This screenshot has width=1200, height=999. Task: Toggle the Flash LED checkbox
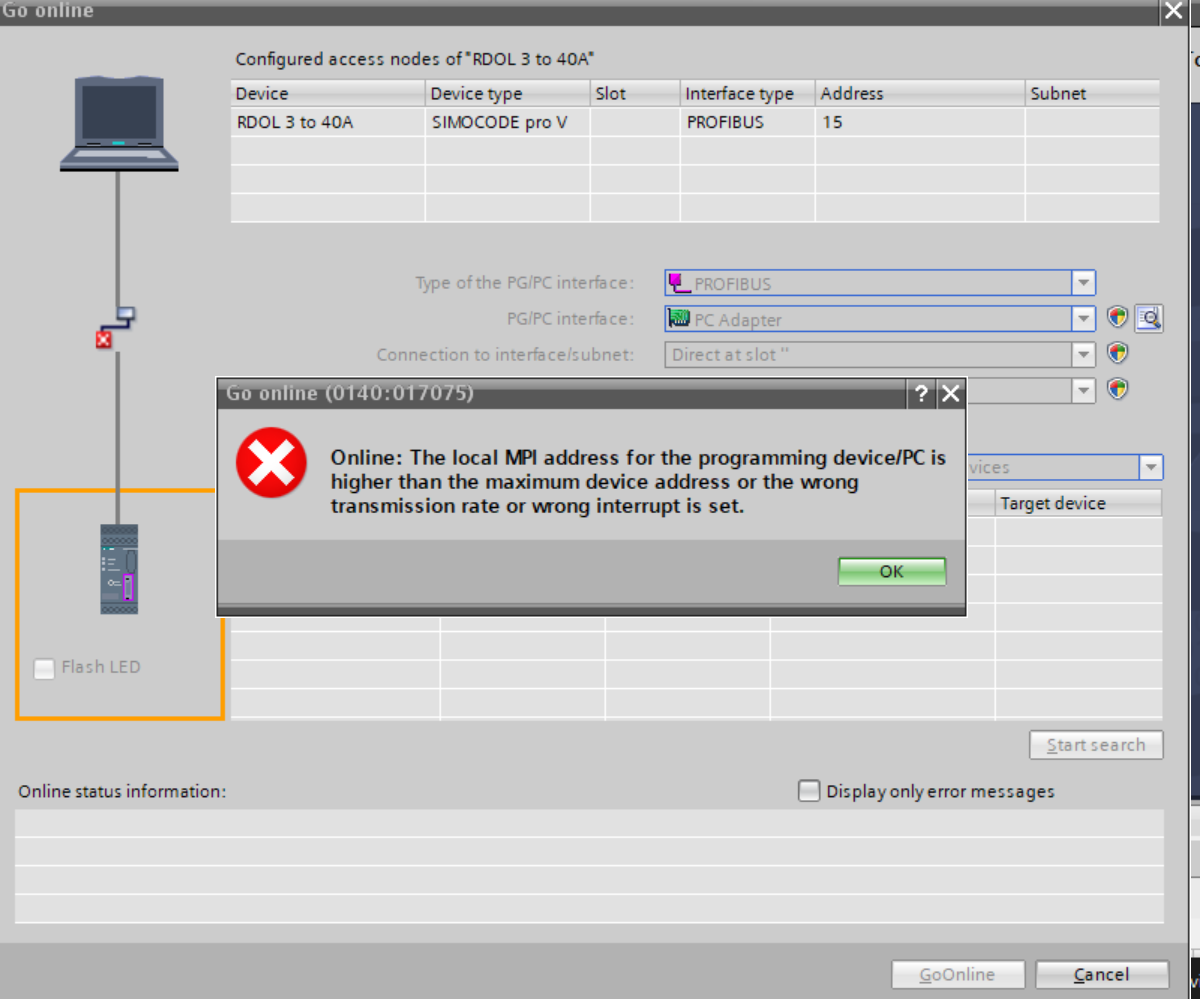point(44,668)
